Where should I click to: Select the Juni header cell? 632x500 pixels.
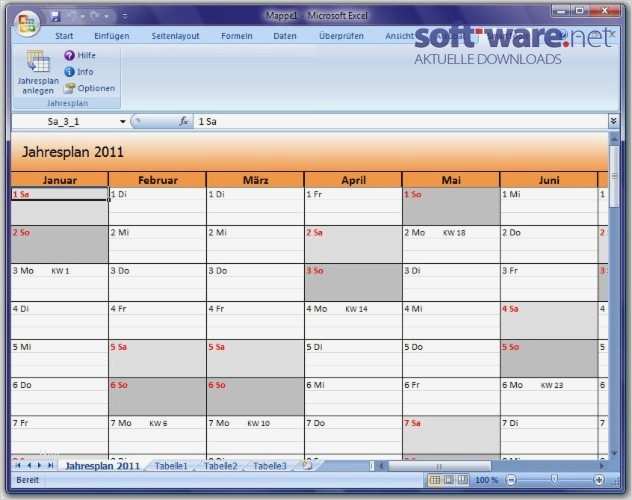[x=549, y=180]
